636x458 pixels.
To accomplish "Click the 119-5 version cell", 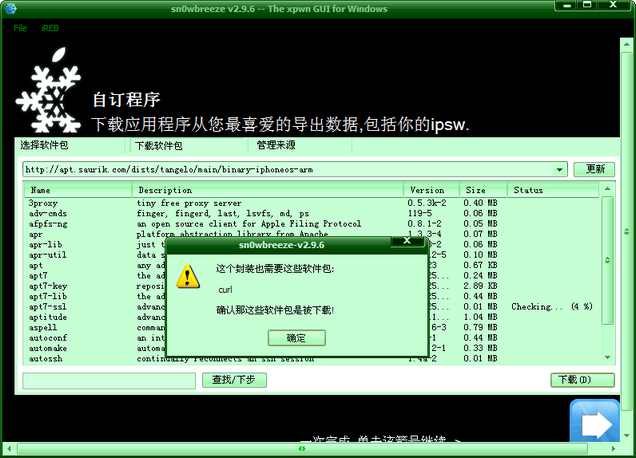I will click(x=420, y=213).
